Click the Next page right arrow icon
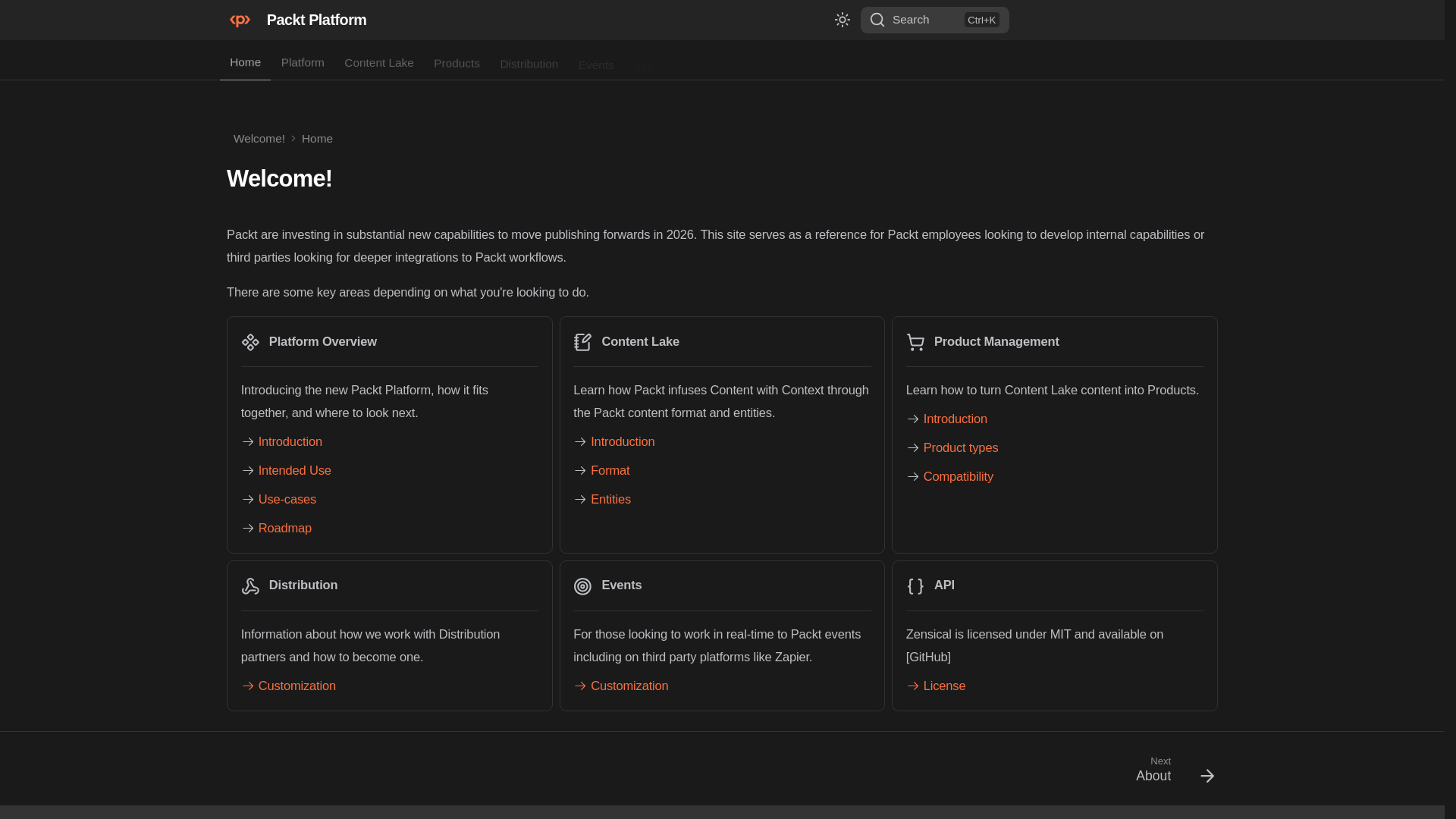 pyautogui.click(x=1207, y=776)
